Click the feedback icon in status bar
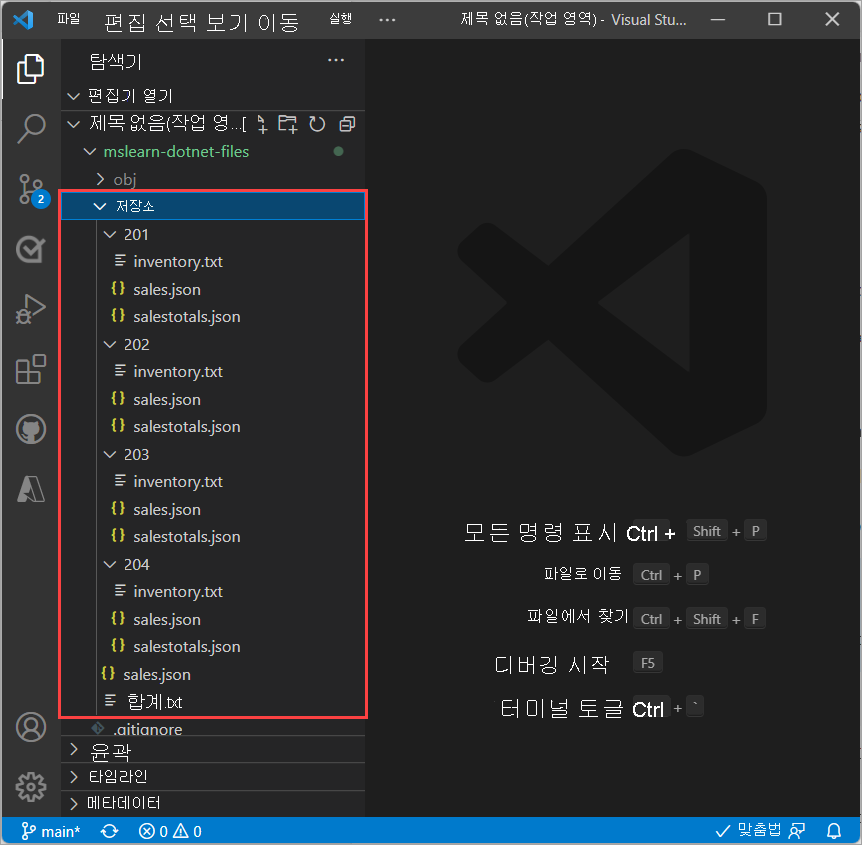 tap(797, 831)
